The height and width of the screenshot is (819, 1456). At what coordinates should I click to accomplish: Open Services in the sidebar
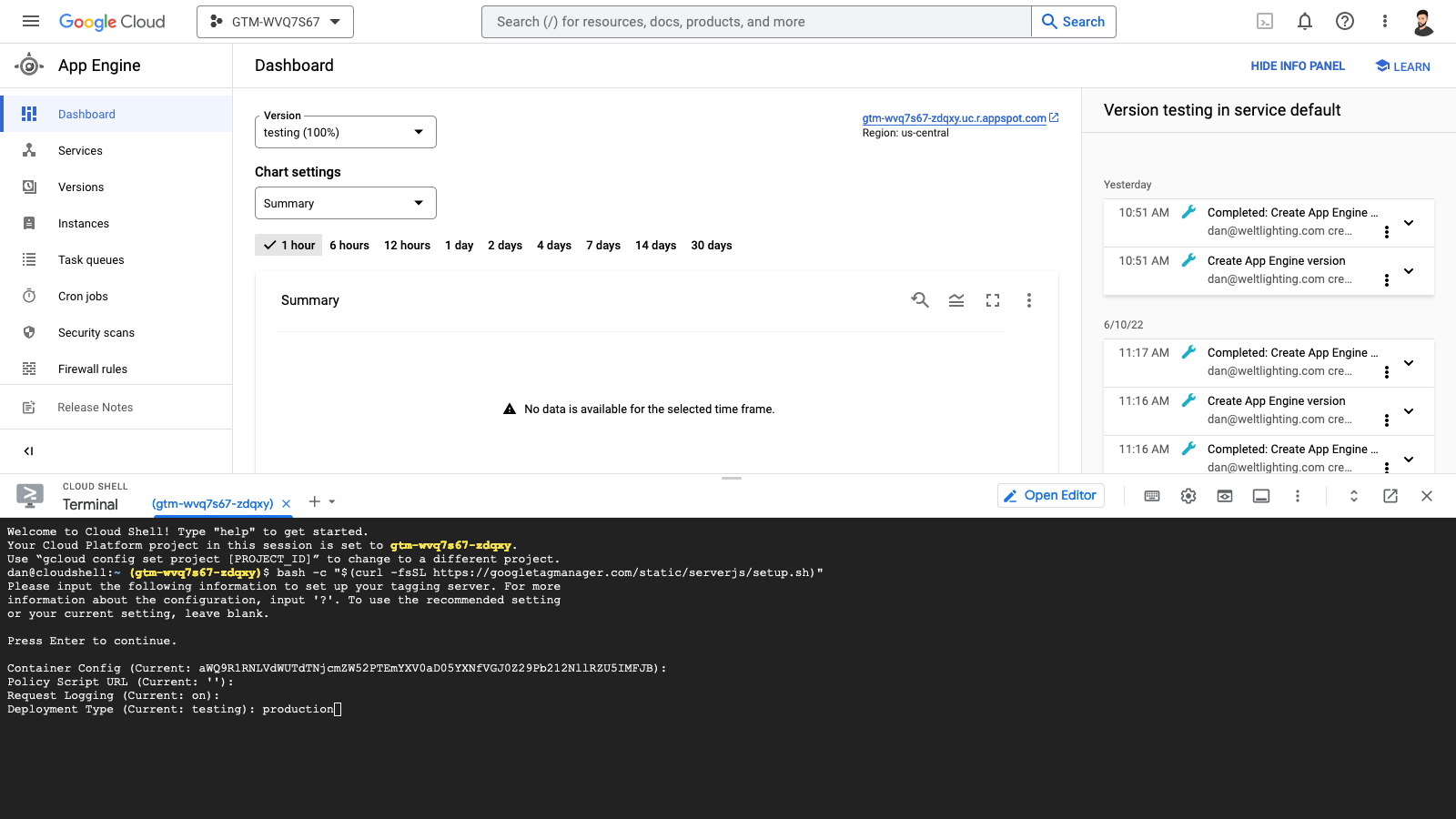[116, 150]
